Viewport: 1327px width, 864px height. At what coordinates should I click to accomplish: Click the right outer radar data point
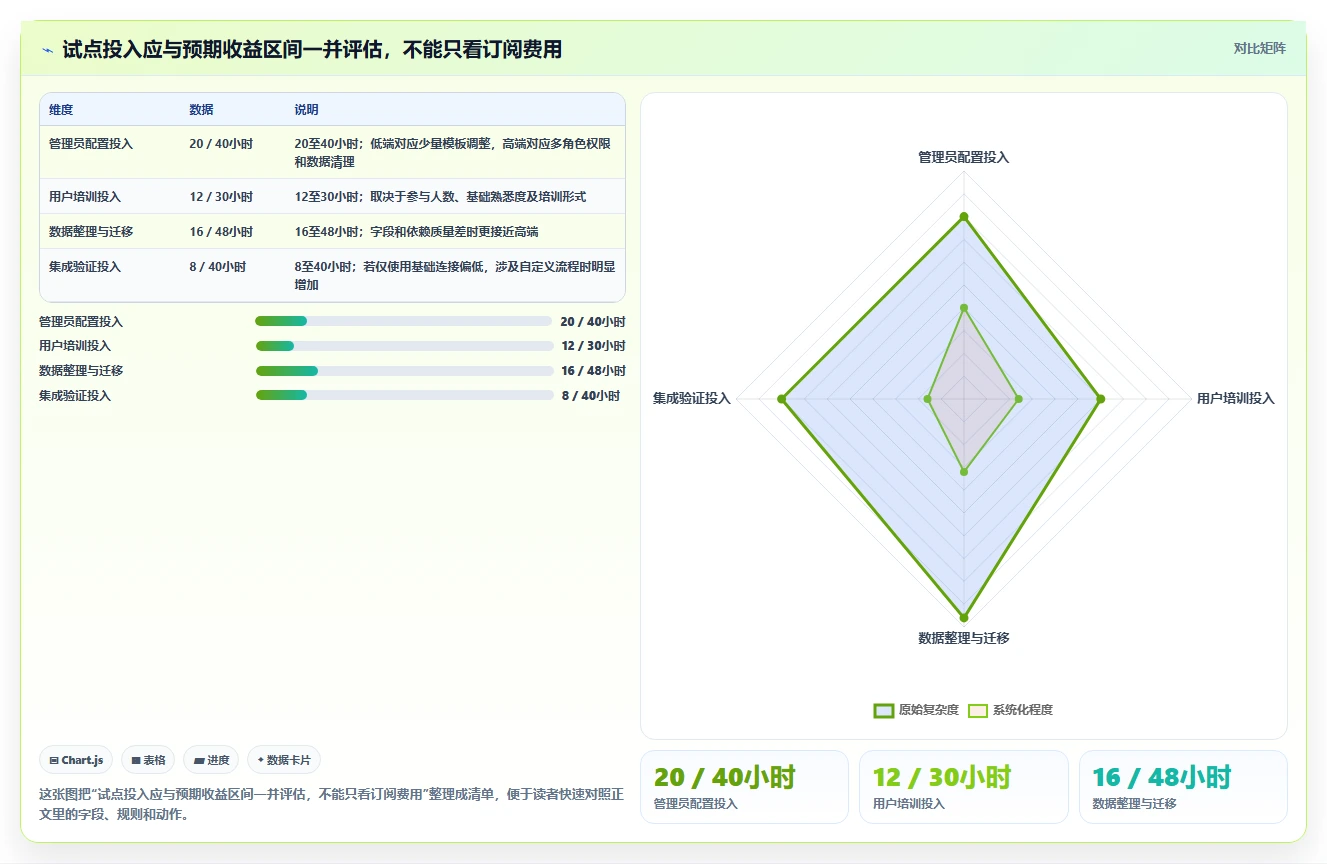[x=1101, y=399]
